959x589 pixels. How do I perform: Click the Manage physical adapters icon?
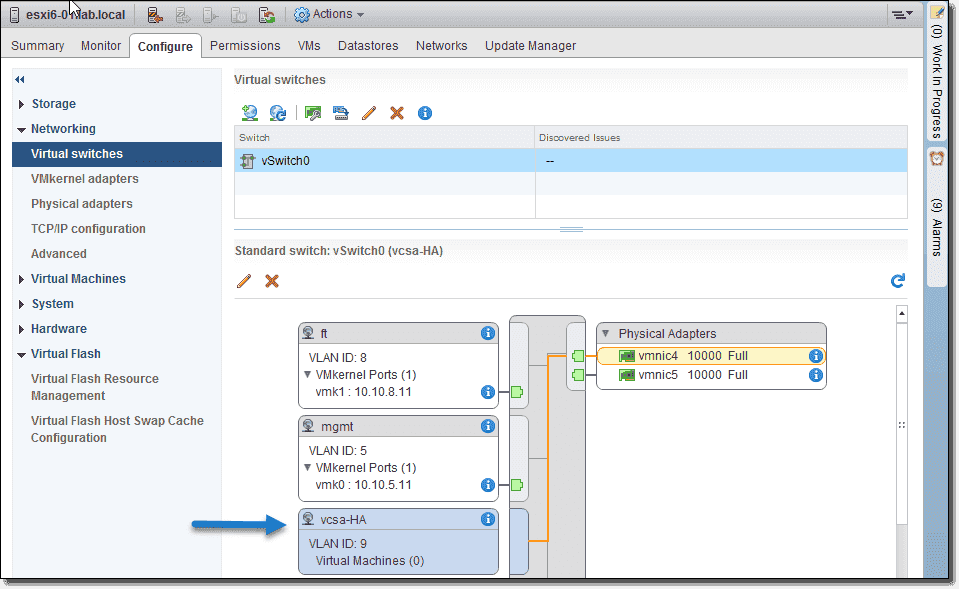click(x=313, y=113)
